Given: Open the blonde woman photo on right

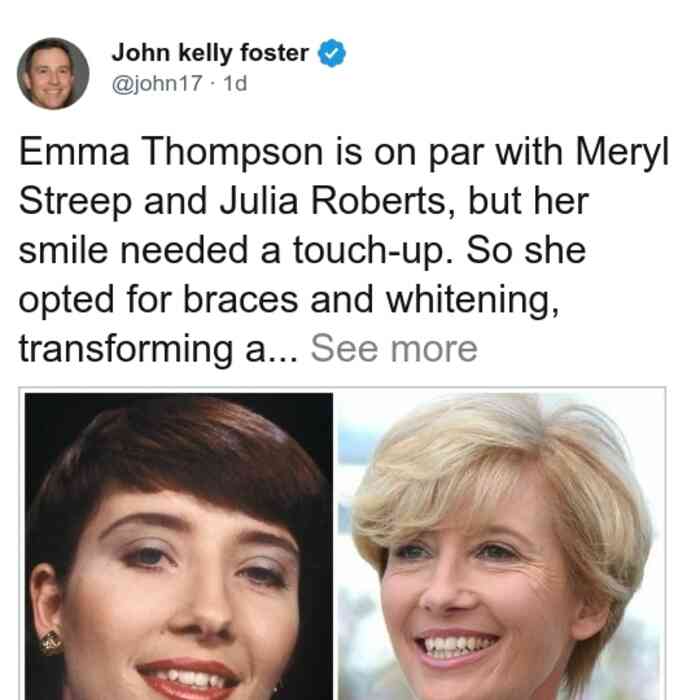Looking at the screenshot, I should (499, 546).
